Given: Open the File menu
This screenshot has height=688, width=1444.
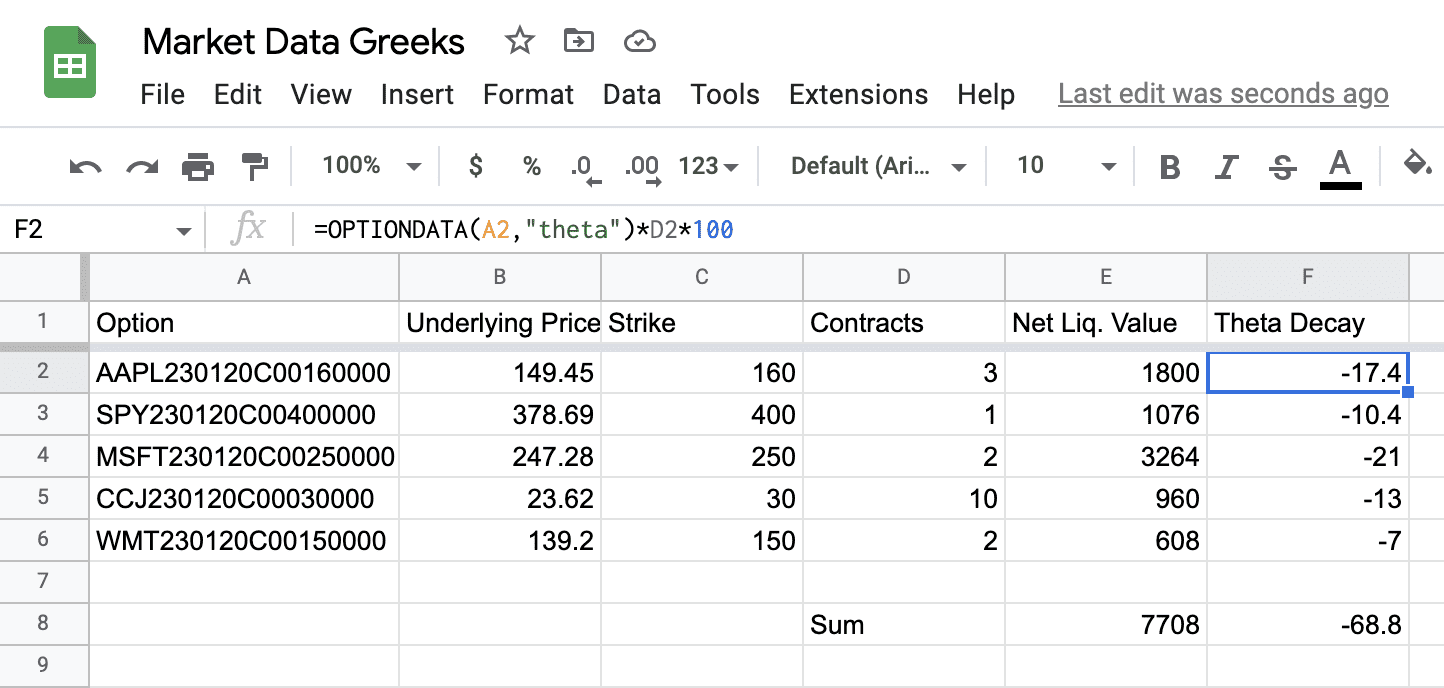Looking at the screenshot, I should pos(163,95).
